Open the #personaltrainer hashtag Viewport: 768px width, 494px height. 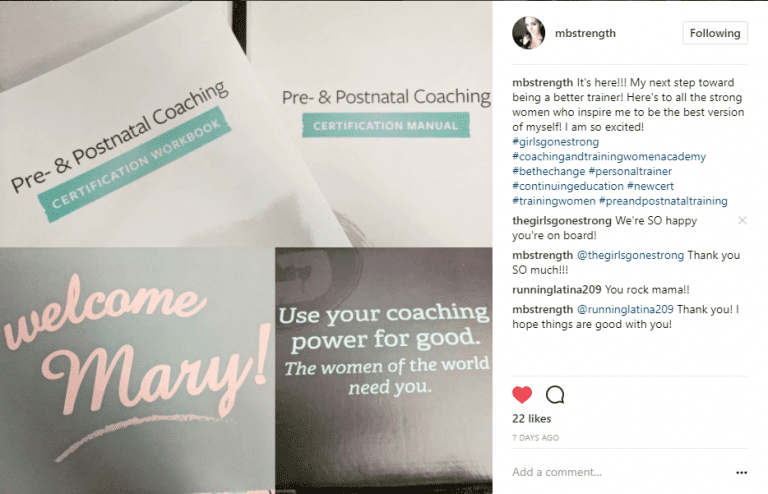(x=630, y=171)
